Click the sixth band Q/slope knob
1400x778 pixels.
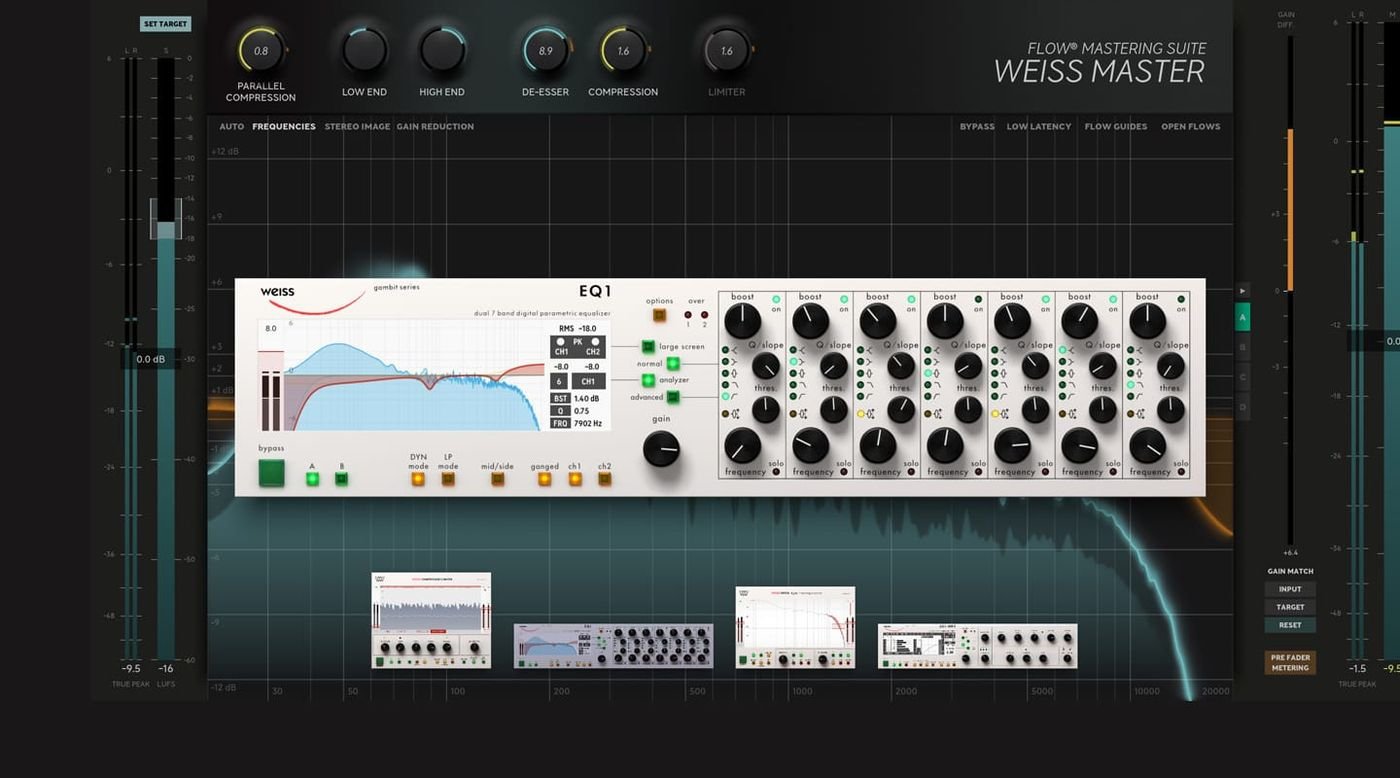click(1103, 366)
